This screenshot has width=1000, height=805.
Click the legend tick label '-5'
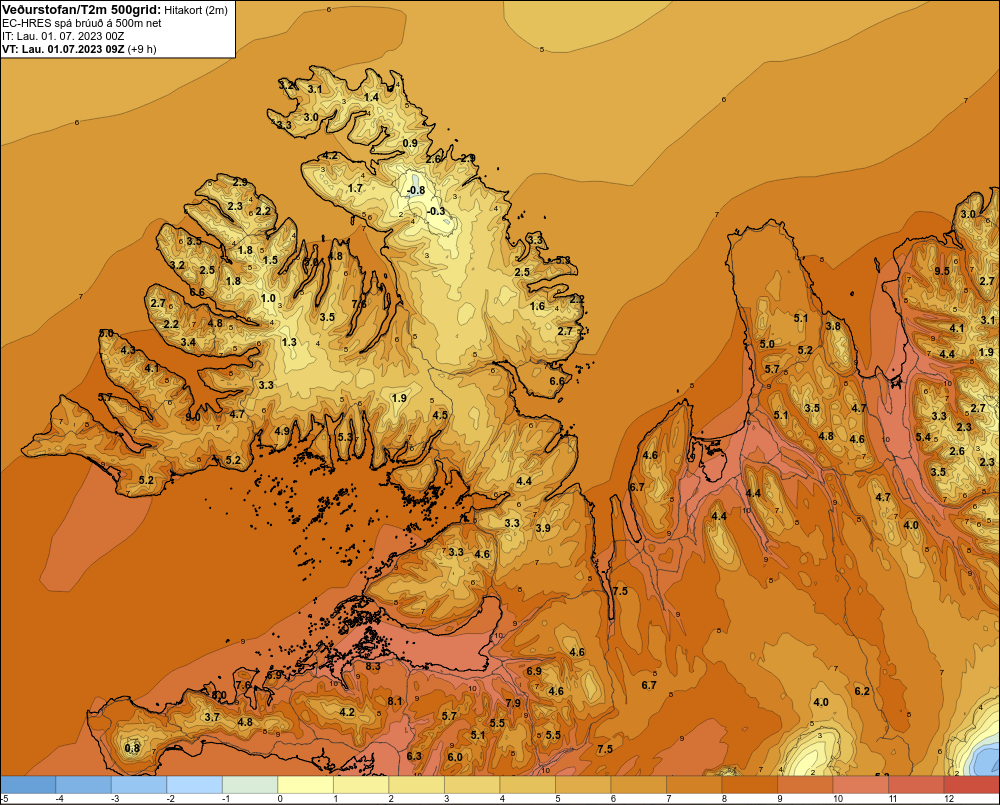4,799
